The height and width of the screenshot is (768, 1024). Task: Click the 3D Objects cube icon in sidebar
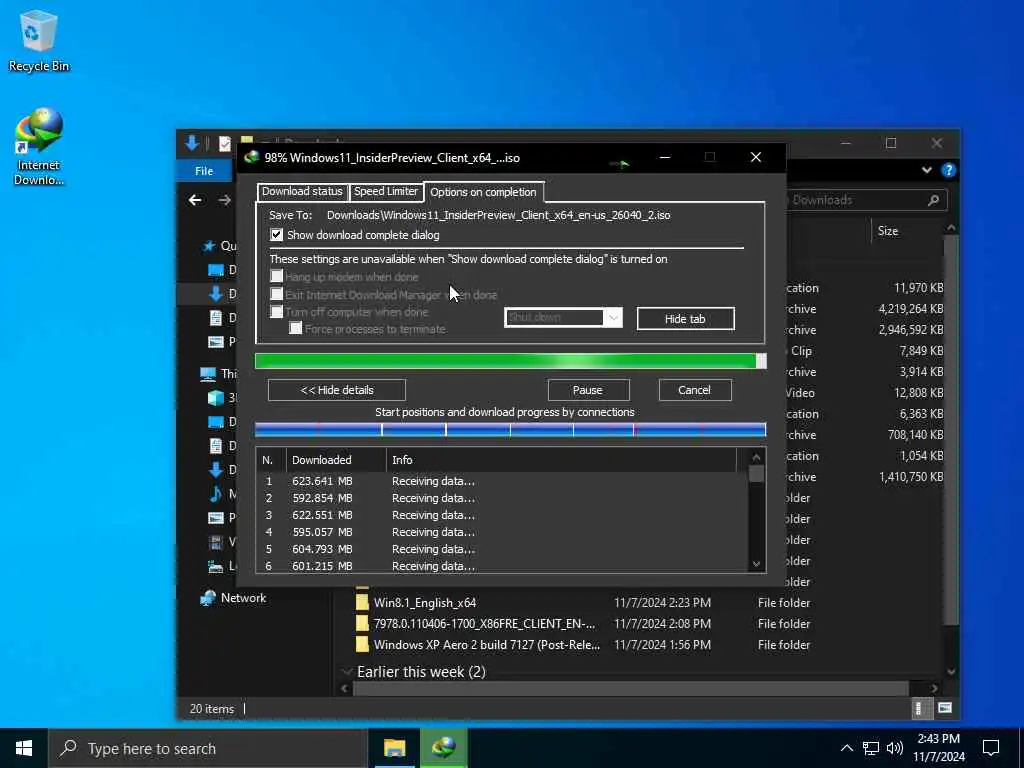coord(216,398)
